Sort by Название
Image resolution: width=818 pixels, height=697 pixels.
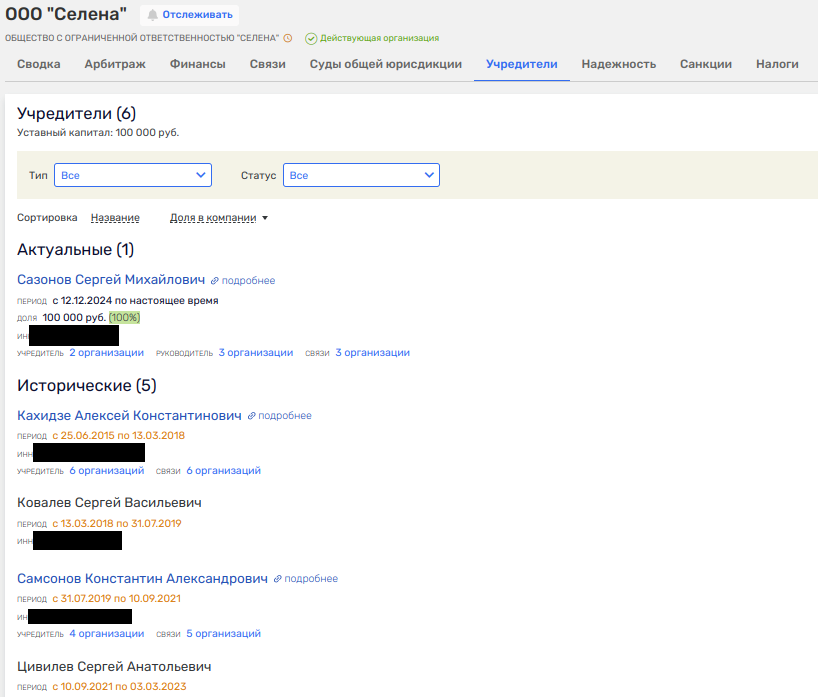pyautogui.click(x=115, y=218)
